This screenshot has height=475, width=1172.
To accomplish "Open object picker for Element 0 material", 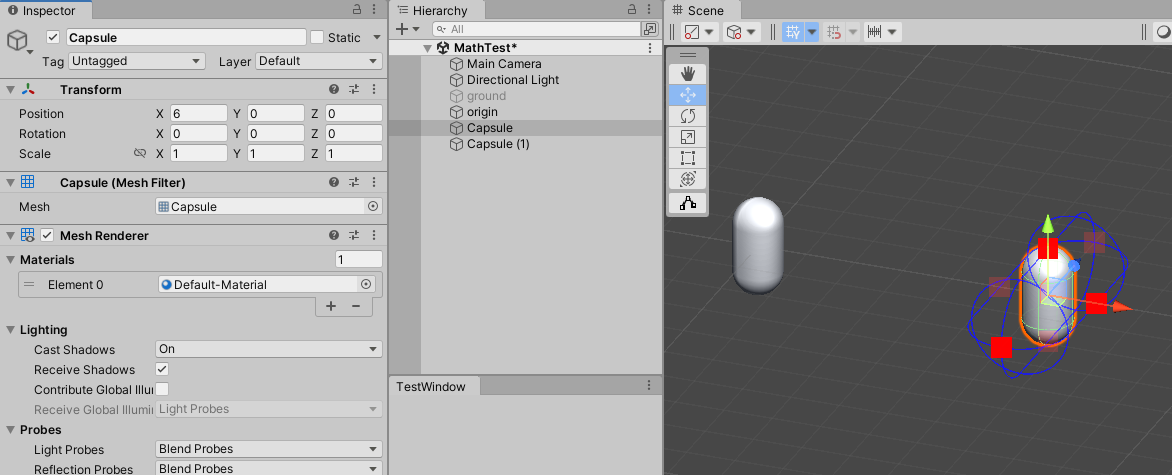I will [x=366, y=284].
